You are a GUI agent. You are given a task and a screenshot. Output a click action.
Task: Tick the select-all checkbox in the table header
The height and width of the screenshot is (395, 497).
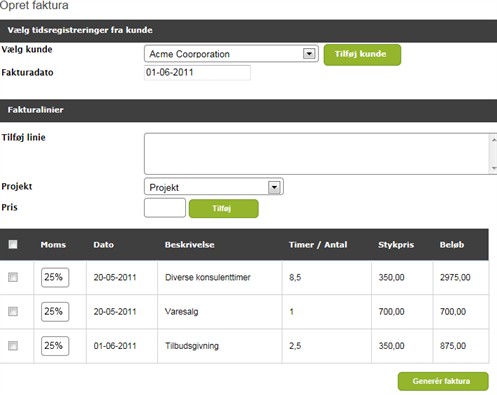click(x=13, y=244)
